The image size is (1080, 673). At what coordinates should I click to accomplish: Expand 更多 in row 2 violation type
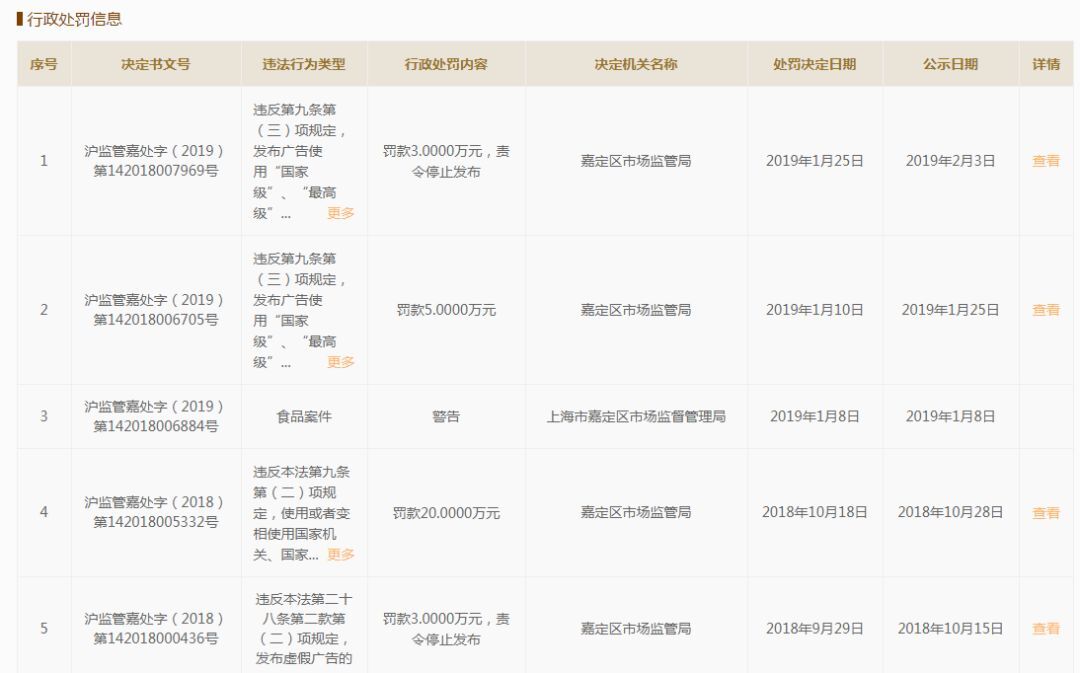click(340, 362)
